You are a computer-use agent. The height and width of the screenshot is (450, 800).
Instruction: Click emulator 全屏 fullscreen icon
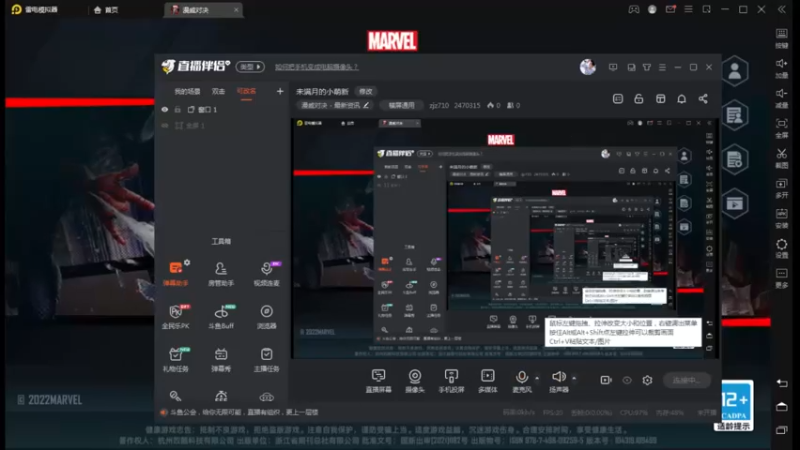(782, 127)
